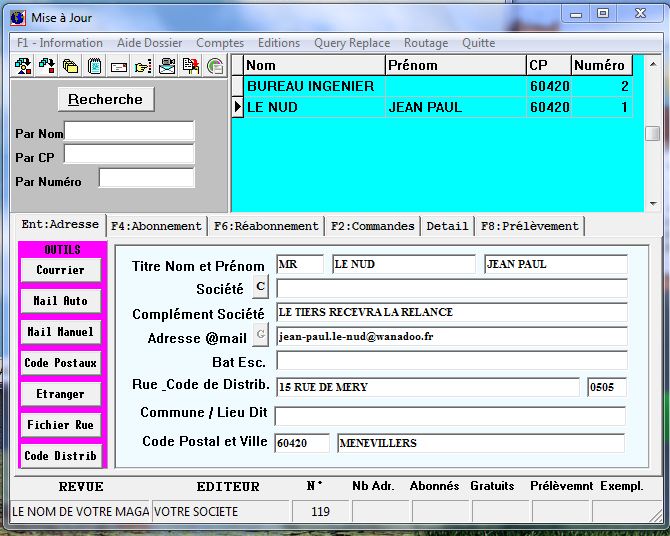Click the first toolbar icon with colored shapes
The image size is (670, 536).
(x=22, y=67)
